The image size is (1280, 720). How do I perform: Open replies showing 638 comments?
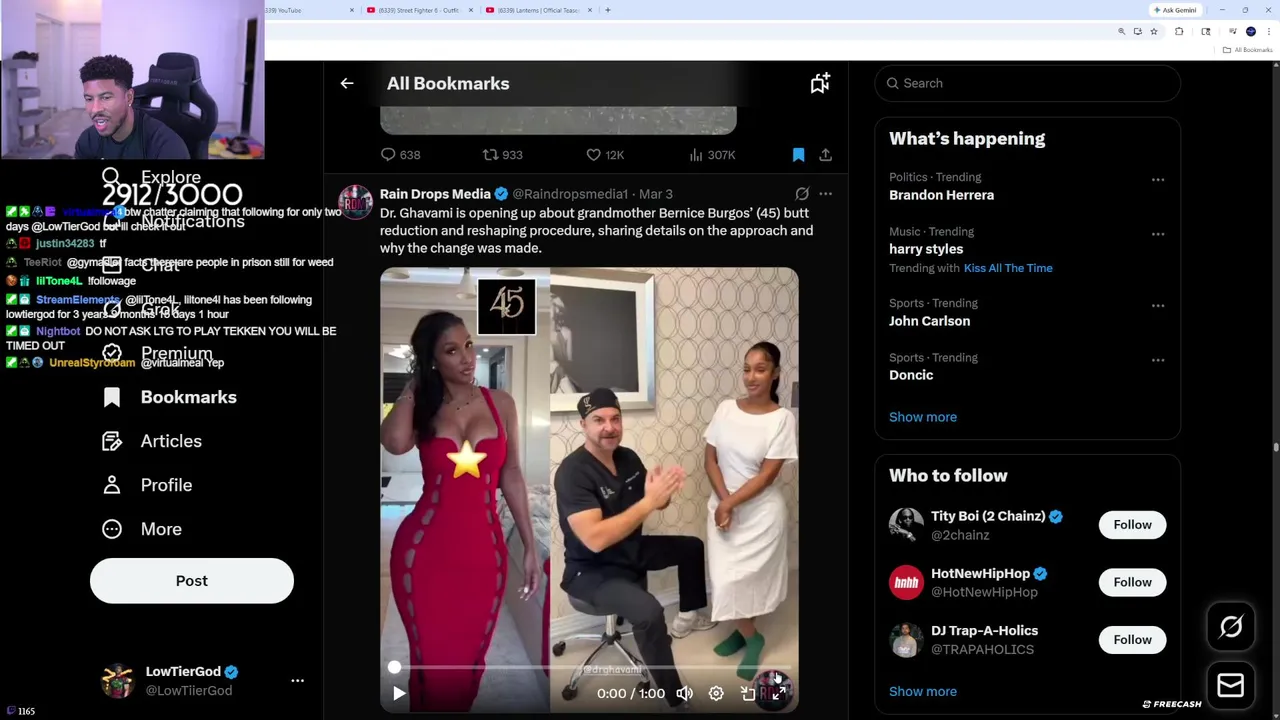[x=400, y=155]
